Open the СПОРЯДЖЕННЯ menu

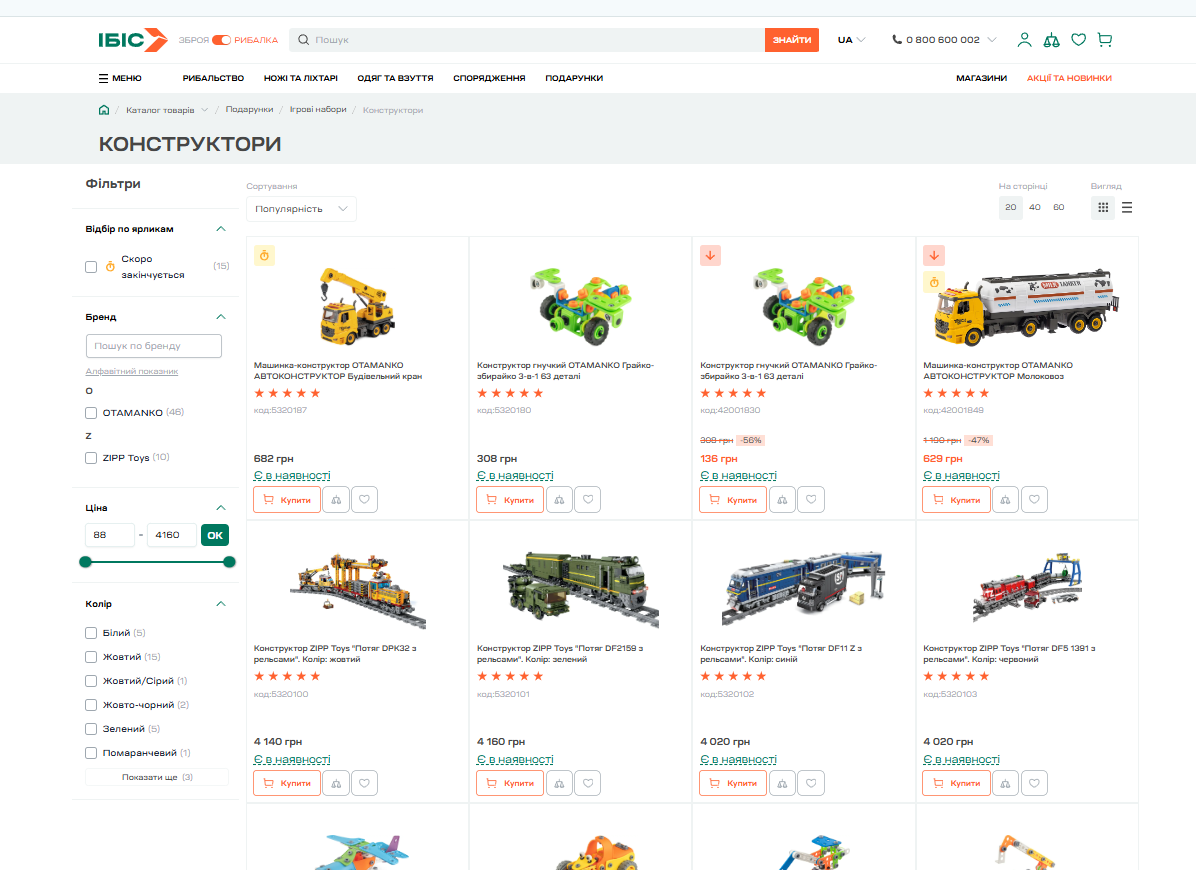pos(489,78)
